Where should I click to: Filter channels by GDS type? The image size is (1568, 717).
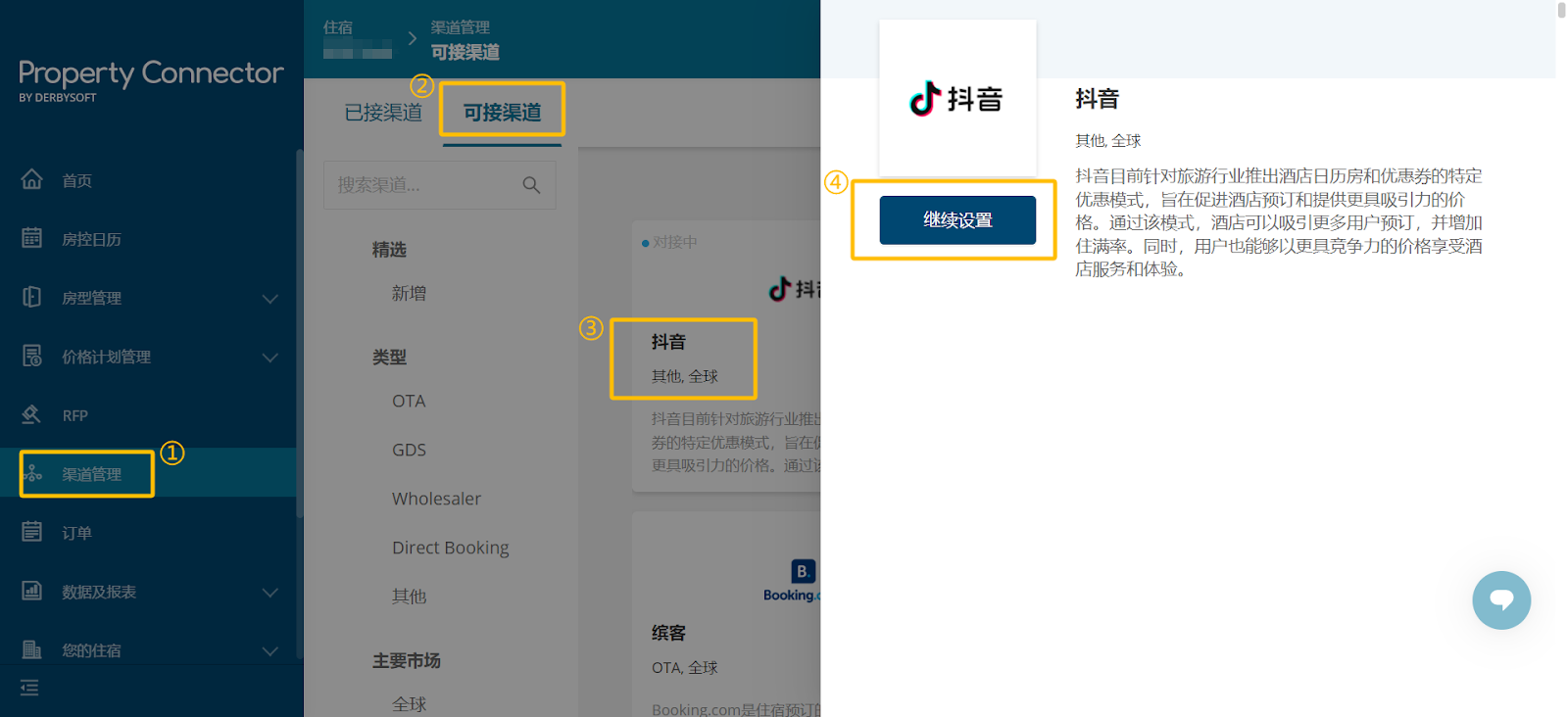tap(409, 450)
